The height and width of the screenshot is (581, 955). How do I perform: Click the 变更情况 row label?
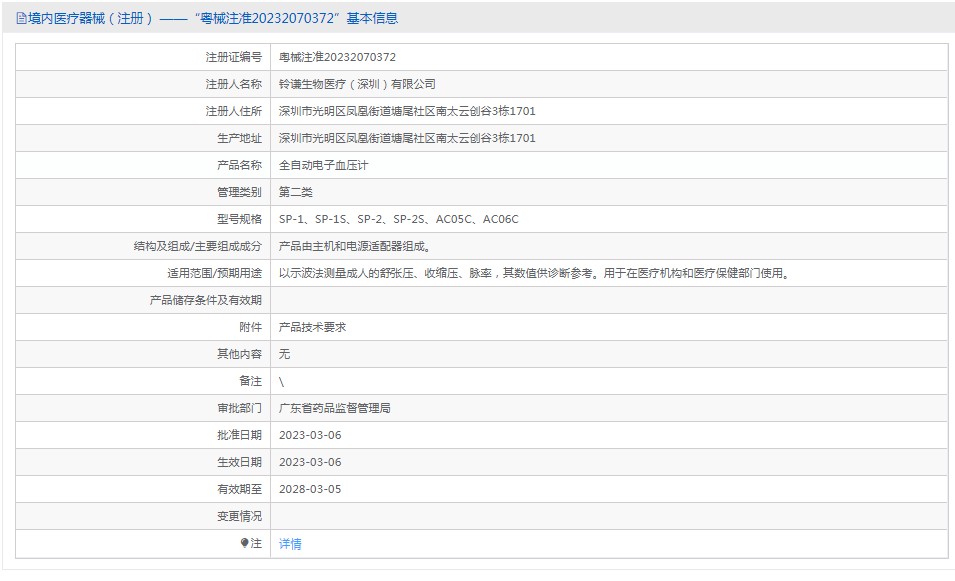tap(239, 516)
